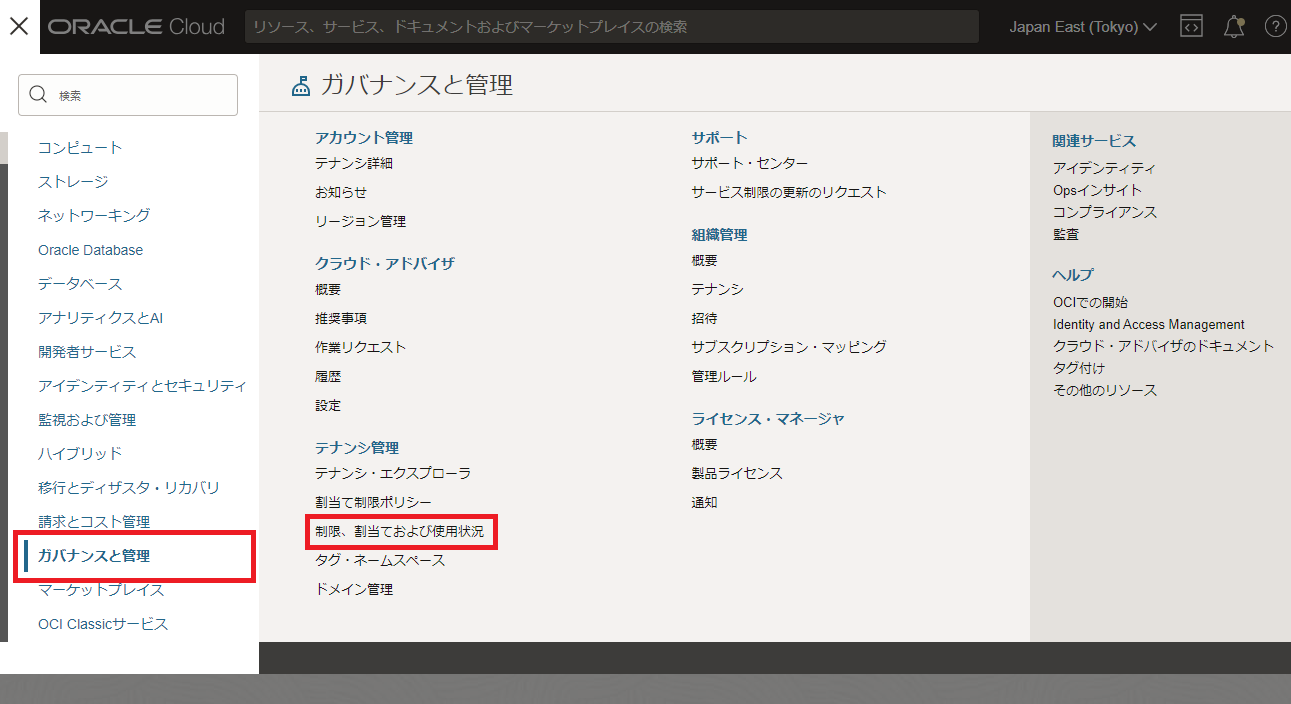1291x704 pixels.
Task: Expand the Japan East (Tokyo) region dropdown
Action: (1082, 27)
